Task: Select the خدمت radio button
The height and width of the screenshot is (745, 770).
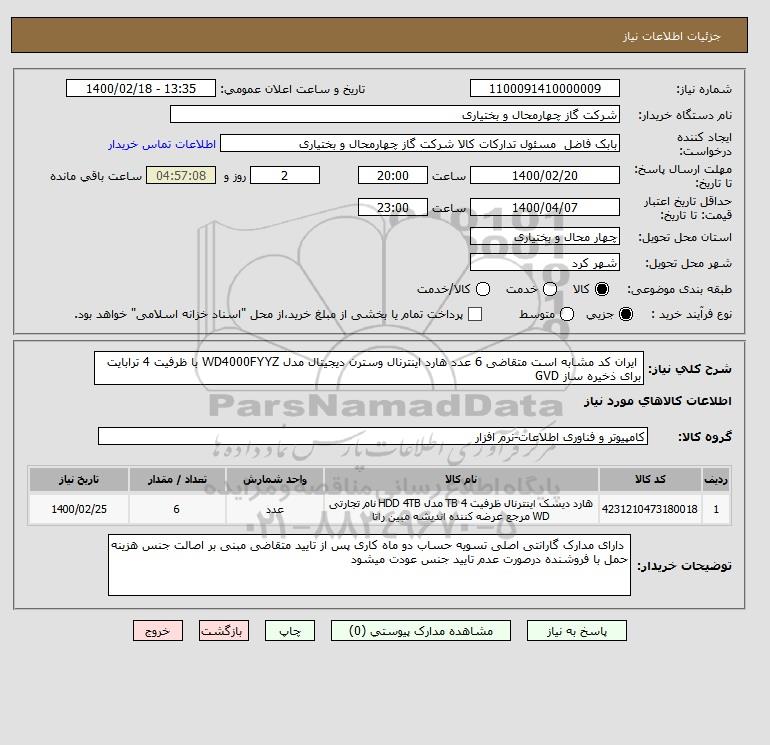Action: tap(550, 289)
